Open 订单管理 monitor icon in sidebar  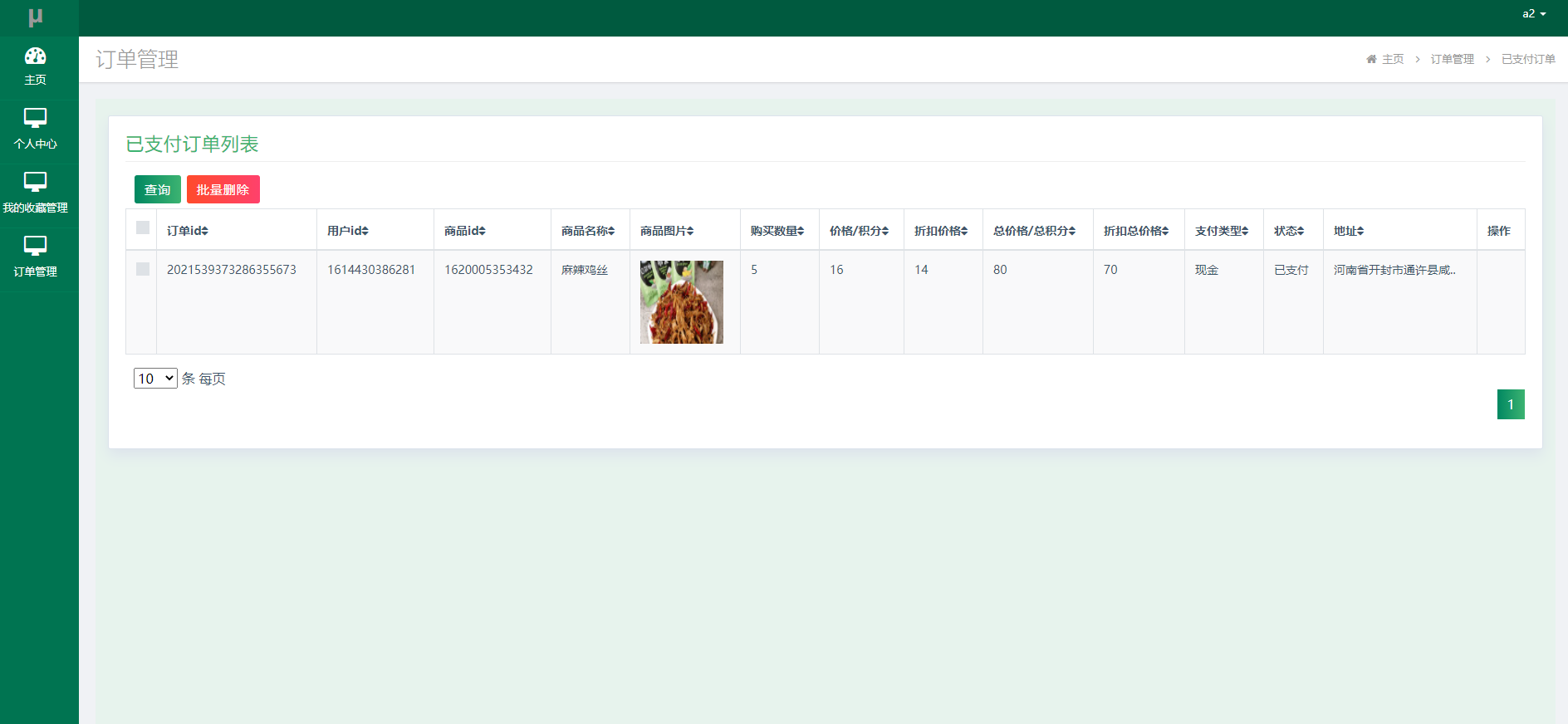click(35, 246)
